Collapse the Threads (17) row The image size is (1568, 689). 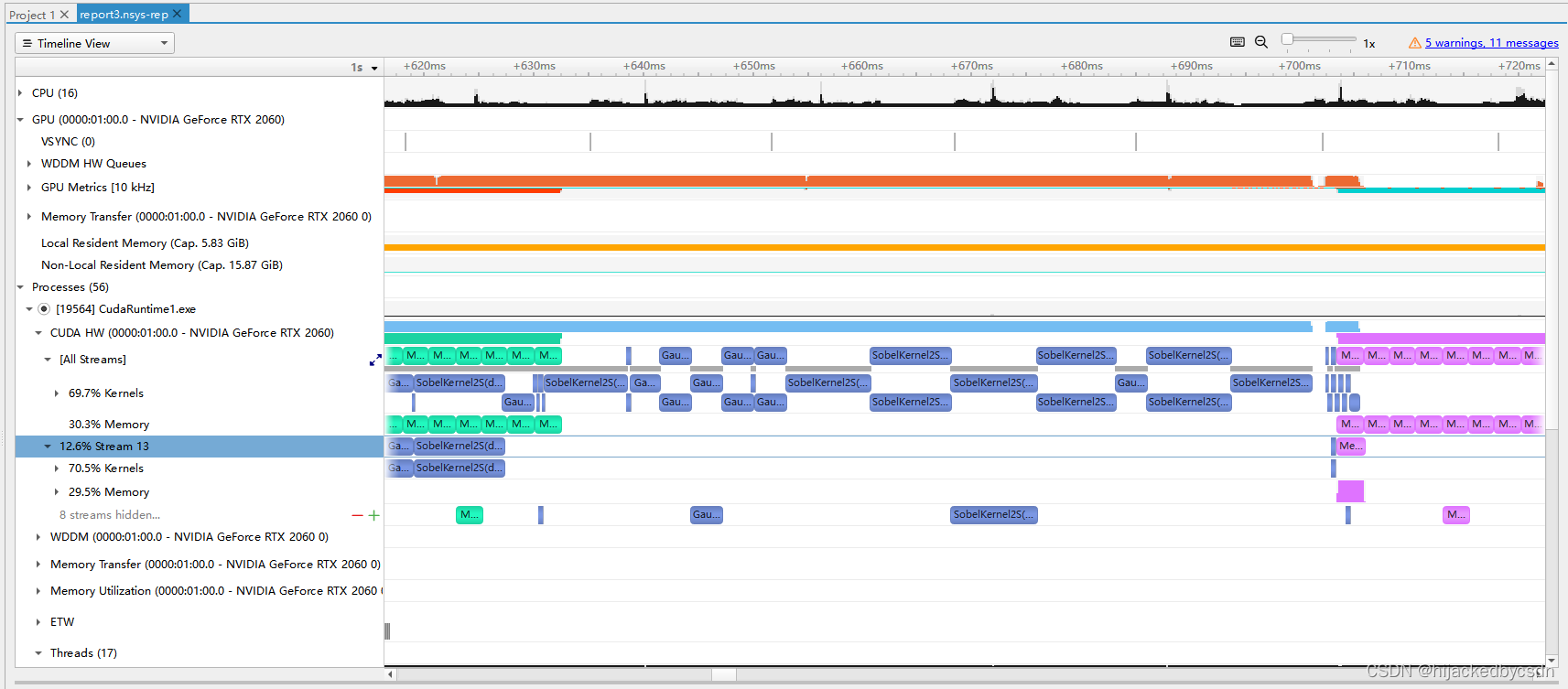[38, 653]
